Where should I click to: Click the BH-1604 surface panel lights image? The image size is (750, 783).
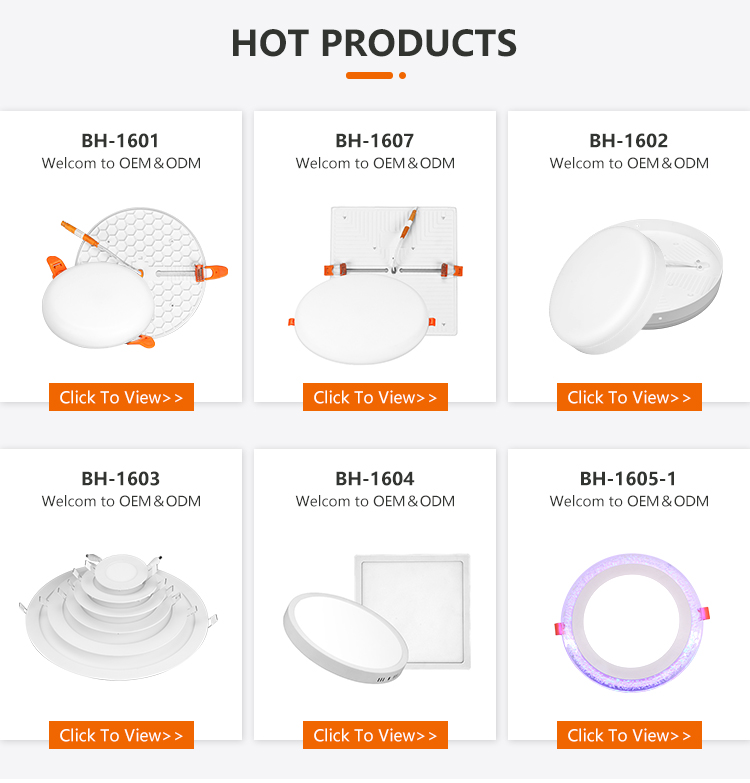374,615
